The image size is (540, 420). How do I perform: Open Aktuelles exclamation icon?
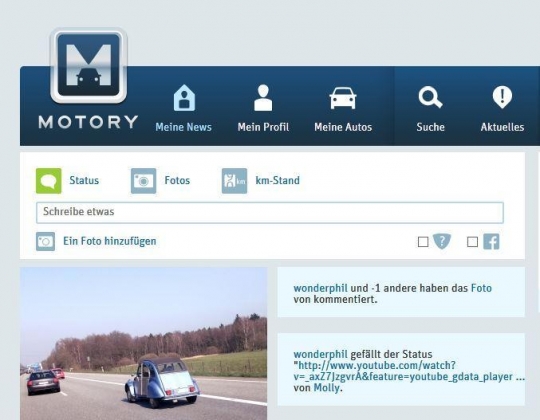[x=502, y=97]
